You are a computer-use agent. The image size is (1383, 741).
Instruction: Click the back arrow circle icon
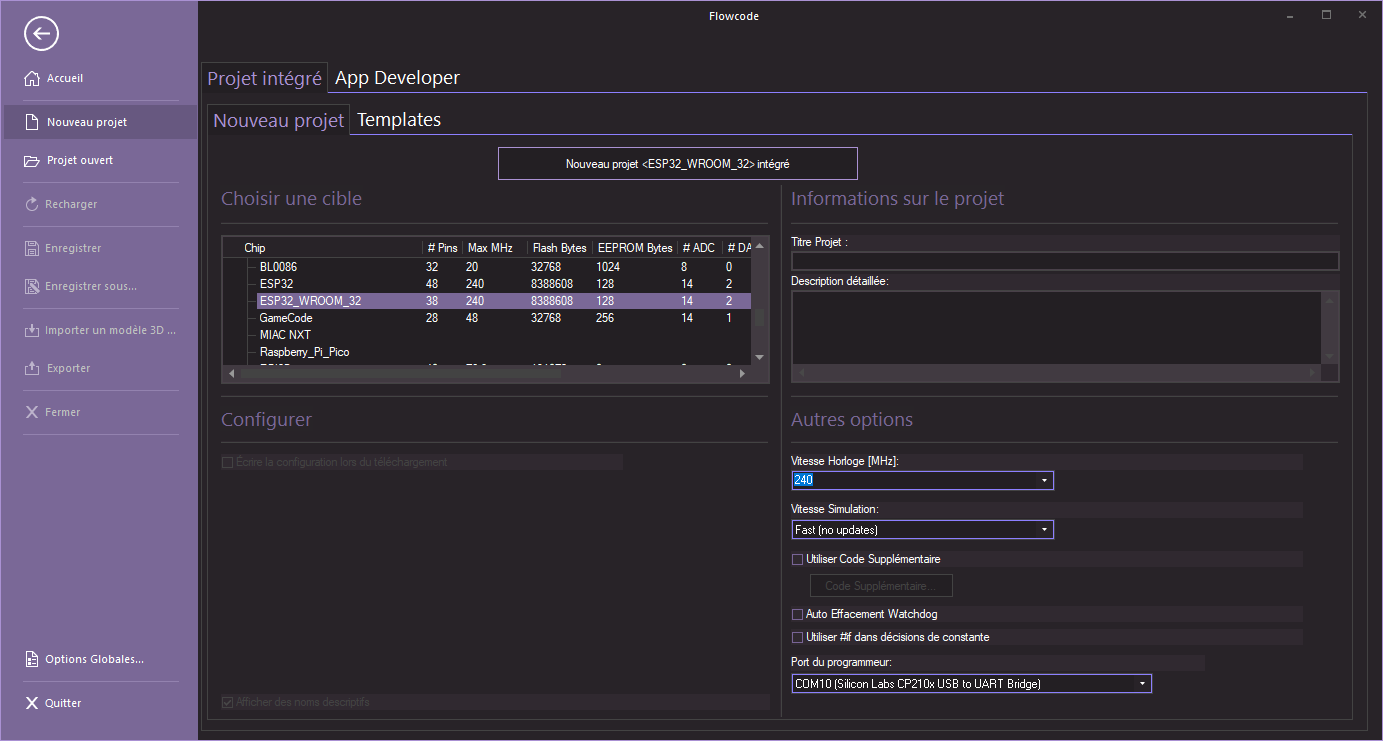pos(41,34)
